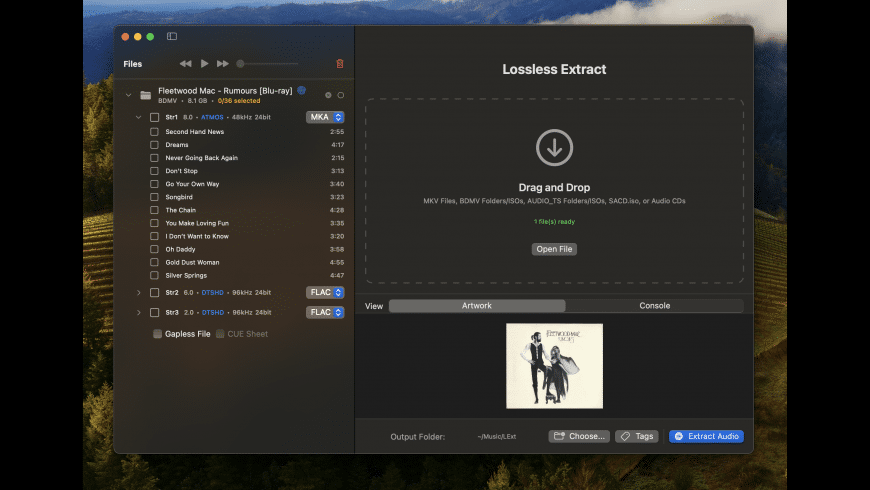Click the ATMOS label on Str1

point(212,117)
